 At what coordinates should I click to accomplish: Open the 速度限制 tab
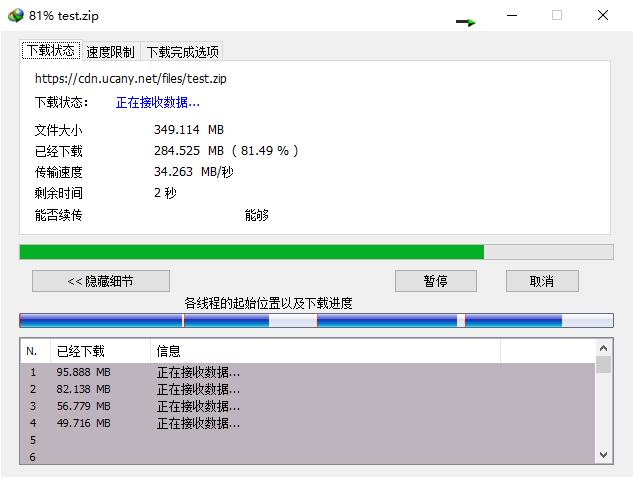110,52
